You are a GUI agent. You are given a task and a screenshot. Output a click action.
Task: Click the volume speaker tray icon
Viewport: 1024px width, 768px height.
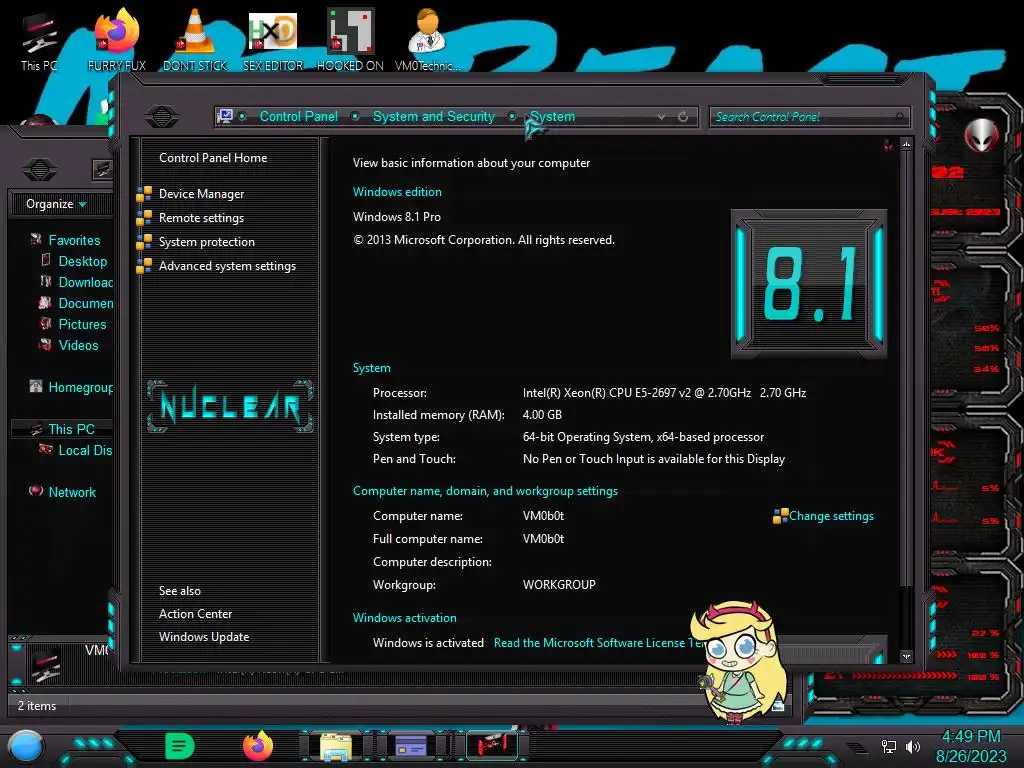tap(912, 746)
